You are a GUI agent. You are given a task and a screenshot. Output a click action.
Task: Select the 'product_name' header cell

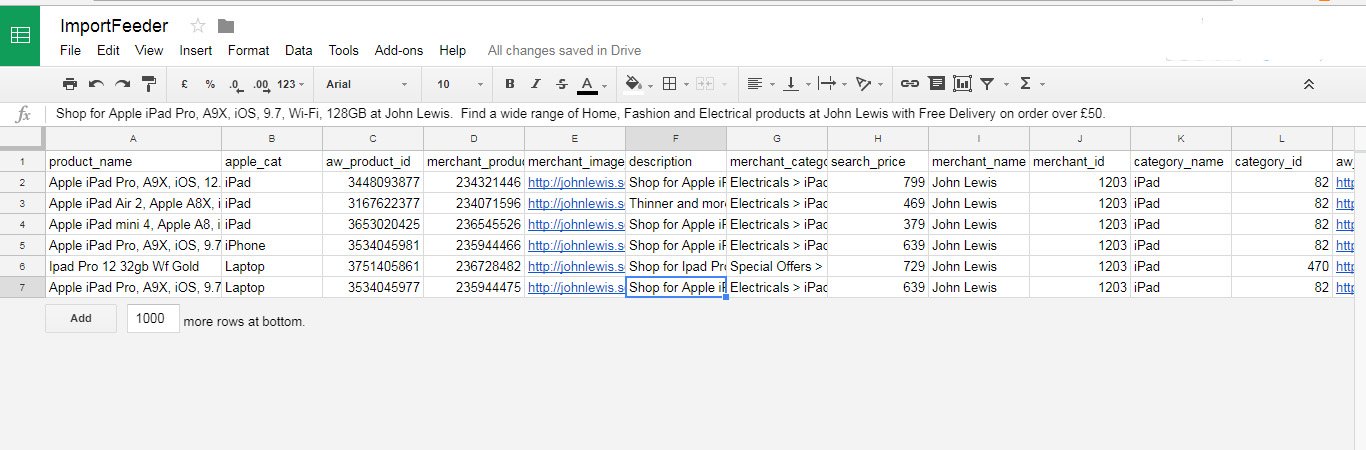point(133,161)
